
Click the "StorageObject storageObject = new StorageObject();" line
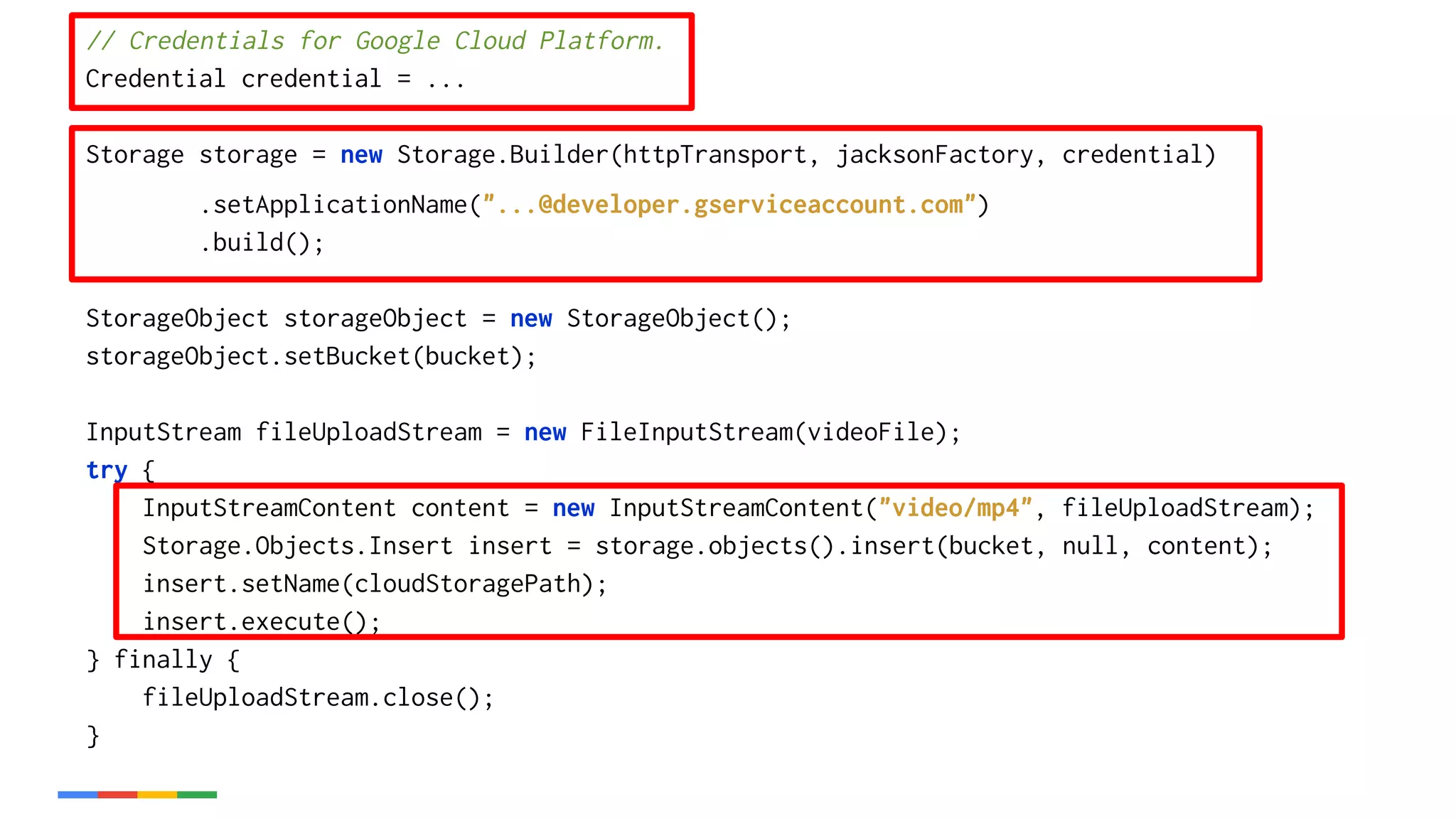[x=438, y=318]
